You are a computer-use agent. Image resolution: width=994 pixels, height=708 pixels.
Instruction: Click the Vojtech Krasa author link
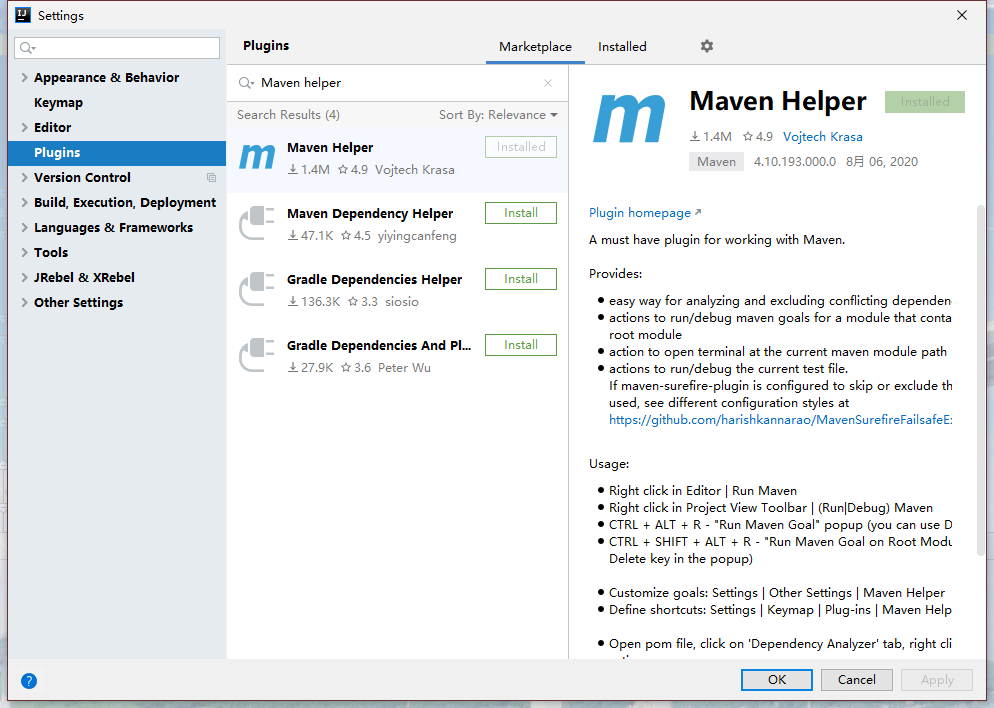click(822, 137)
